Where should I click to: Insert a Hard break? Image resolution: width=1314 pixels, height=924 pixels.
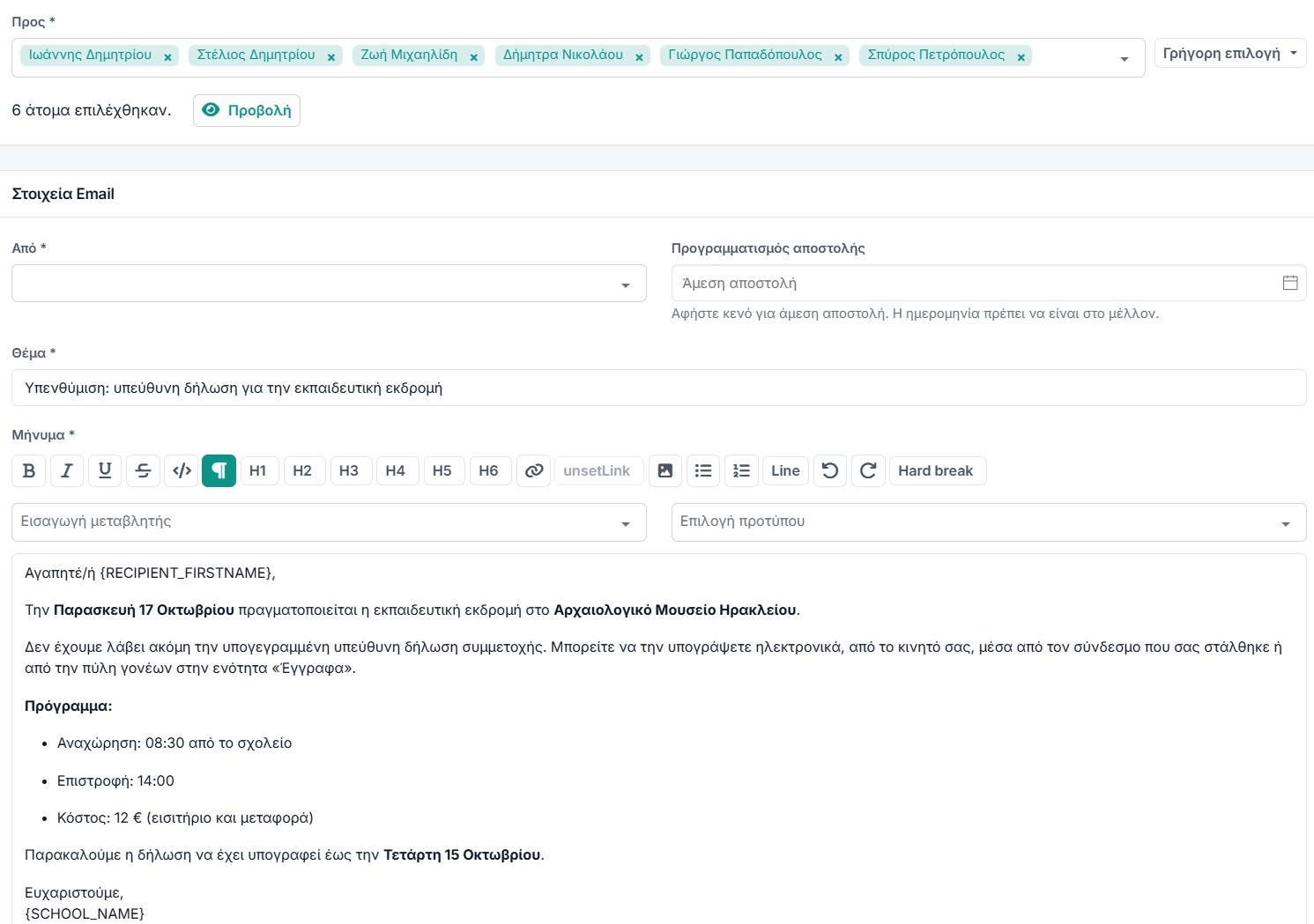936,471
